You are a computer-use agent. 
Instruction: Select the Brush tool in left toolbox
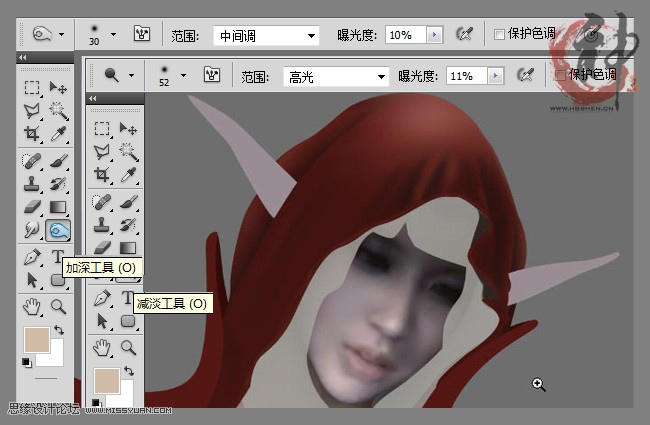58,160
